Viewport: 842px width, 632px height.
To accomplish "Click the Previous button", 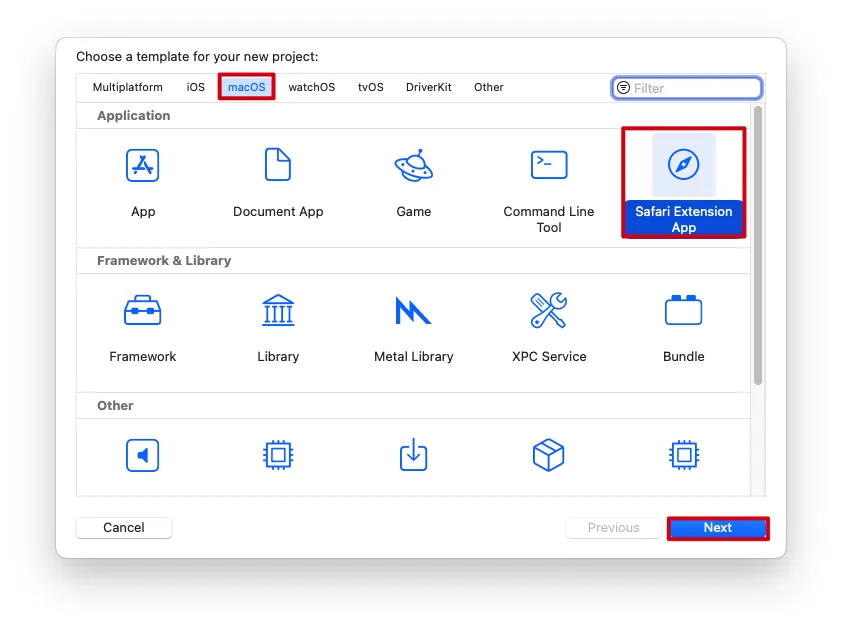I will (613, 528).
